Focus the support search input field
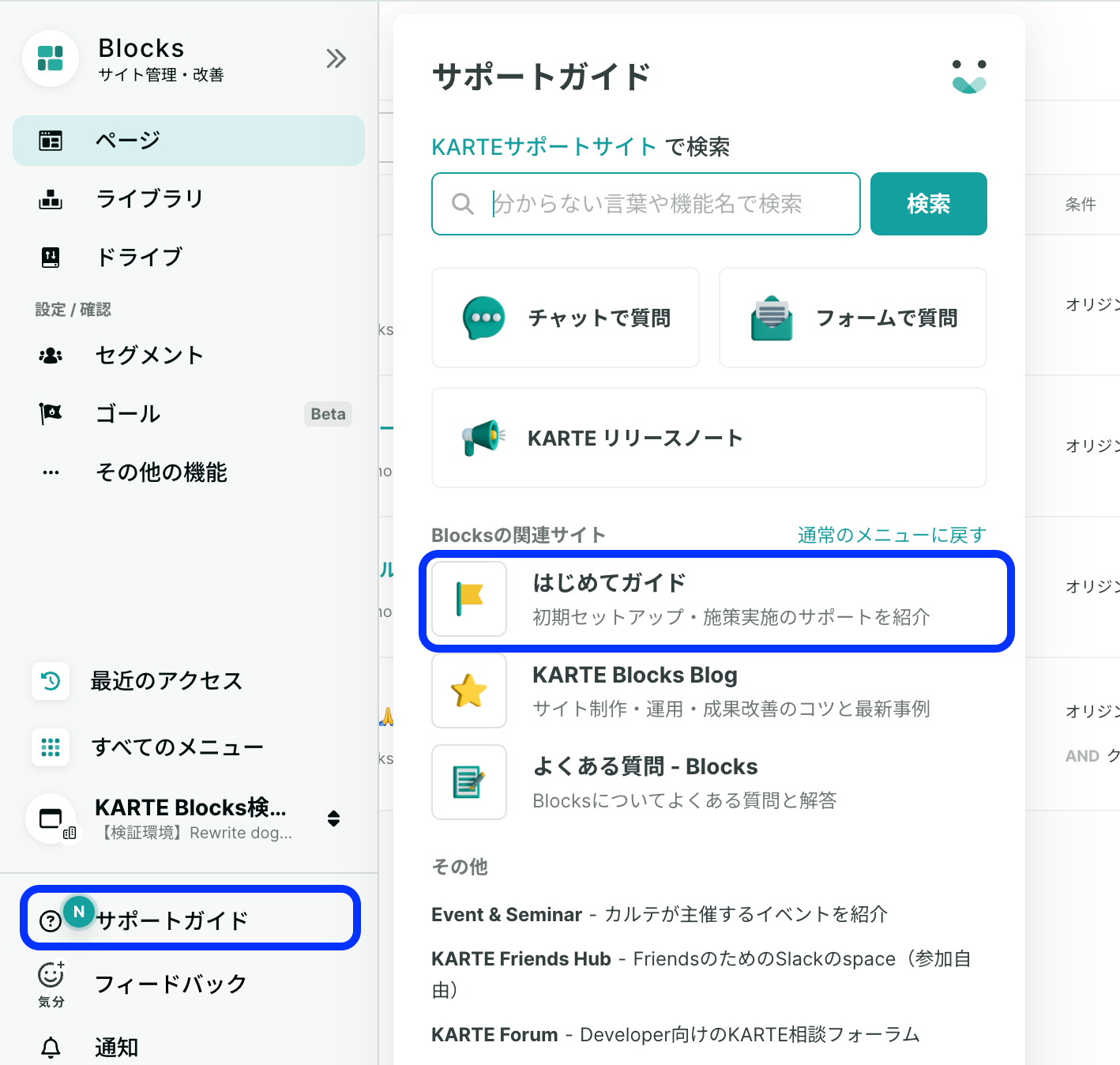This screenshot has width=1120, height=1065. pyautogui.click(x=646, y=204)
